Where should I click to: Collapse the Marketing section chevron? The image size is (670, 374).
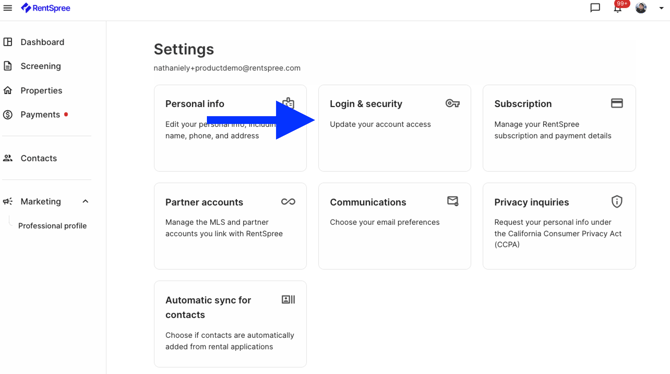[x=85, y=201]
